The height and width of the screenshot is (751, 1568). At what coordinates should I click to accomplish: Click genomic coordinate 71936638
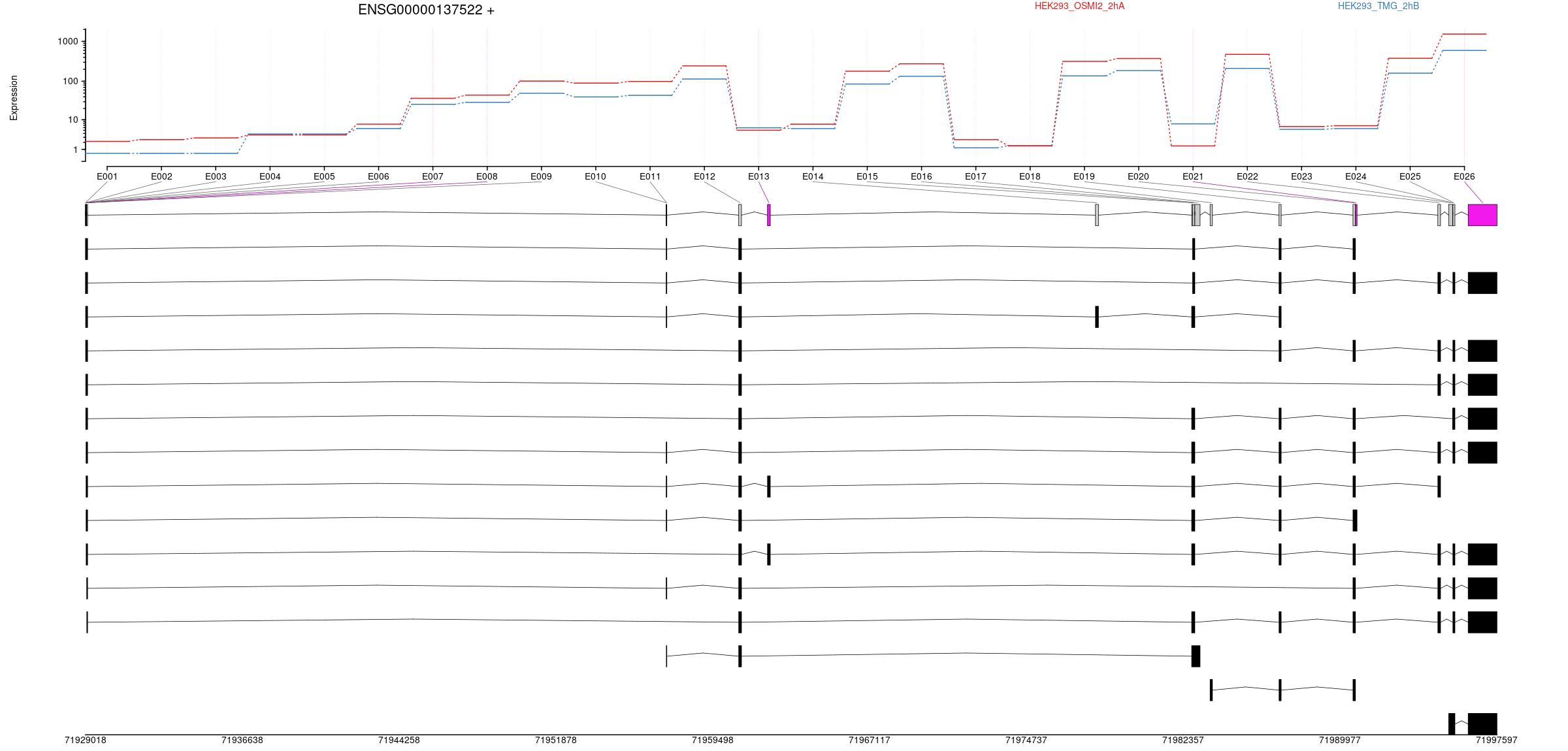[x=242, y=740]
